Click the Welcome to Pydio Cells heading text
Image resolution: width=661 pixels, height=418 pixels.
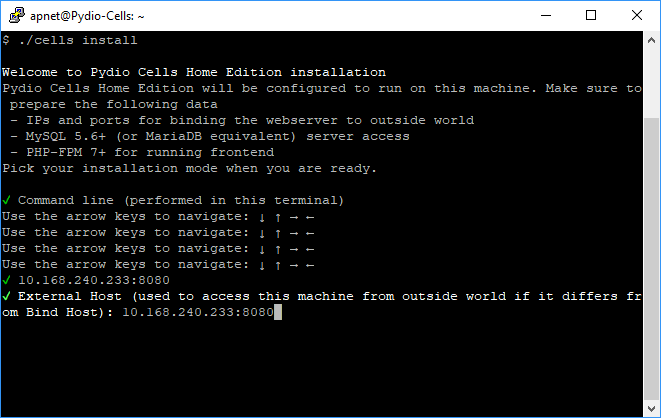(194, 72)
